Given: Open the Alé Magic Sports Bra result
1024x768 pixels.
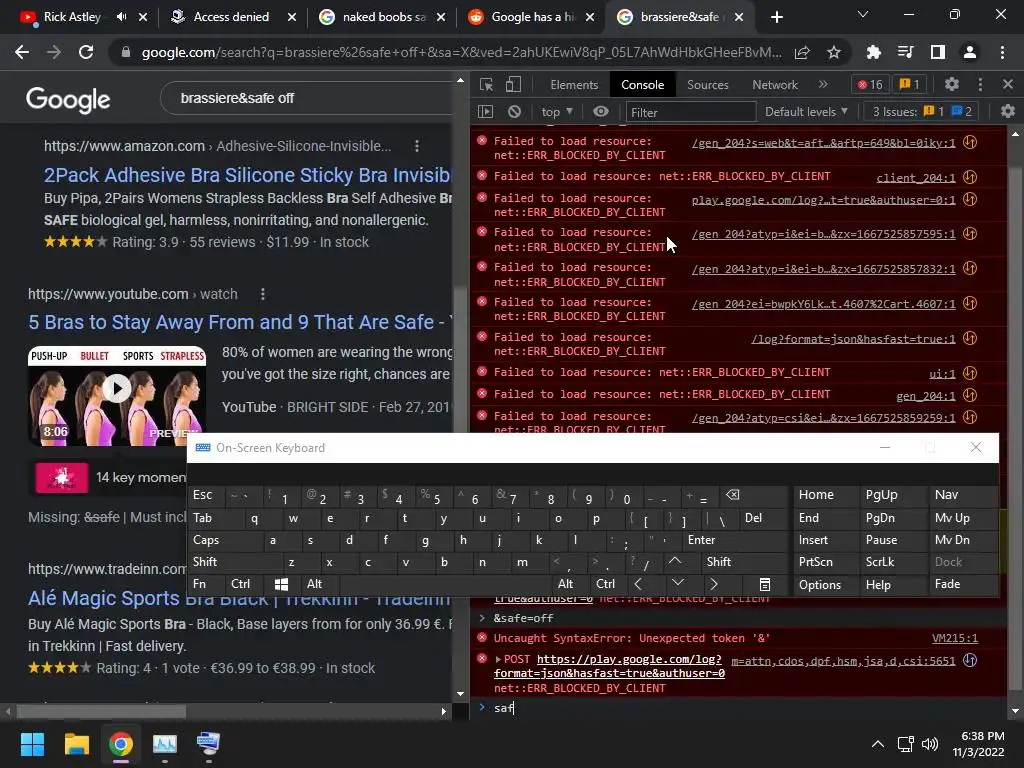Looking at the screenshot, I should point(239,598).
